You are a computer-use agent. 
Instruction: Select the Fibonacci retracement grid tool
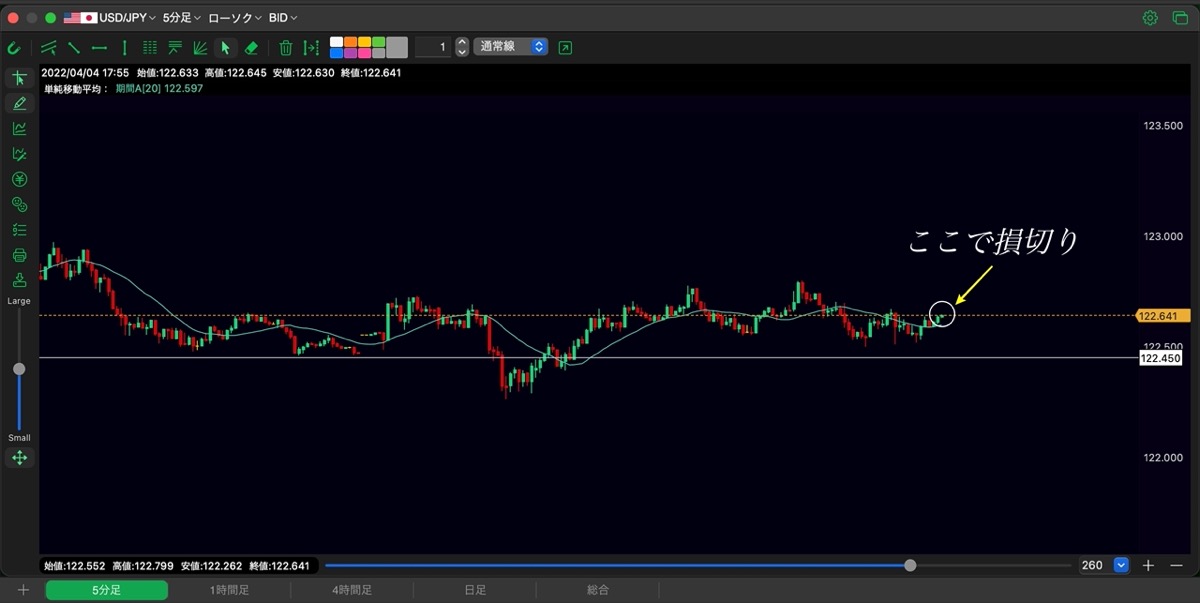coord(150,47)
